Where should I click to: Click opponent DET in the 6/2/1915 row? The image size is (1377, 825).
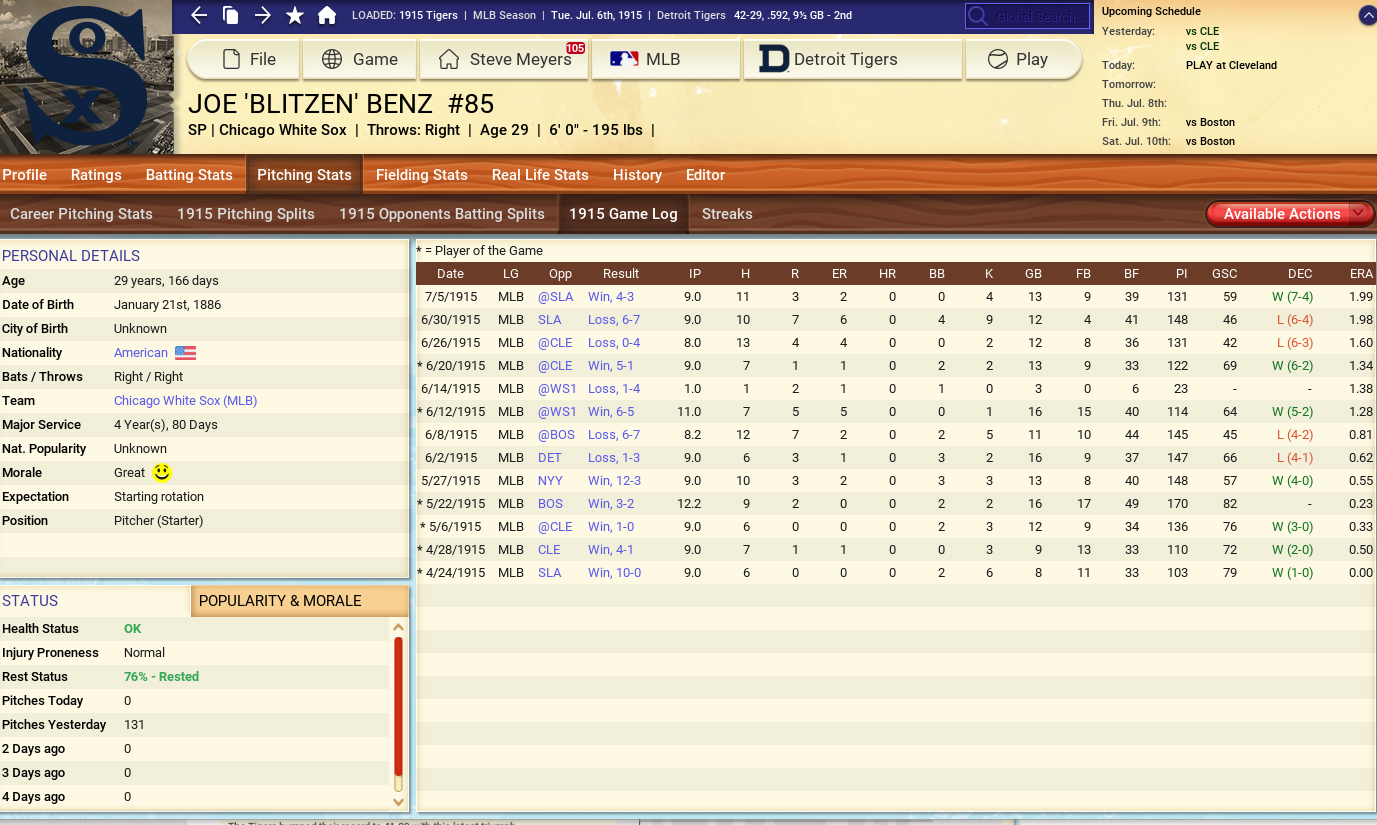pyautogui.click(x=550, y=458)
